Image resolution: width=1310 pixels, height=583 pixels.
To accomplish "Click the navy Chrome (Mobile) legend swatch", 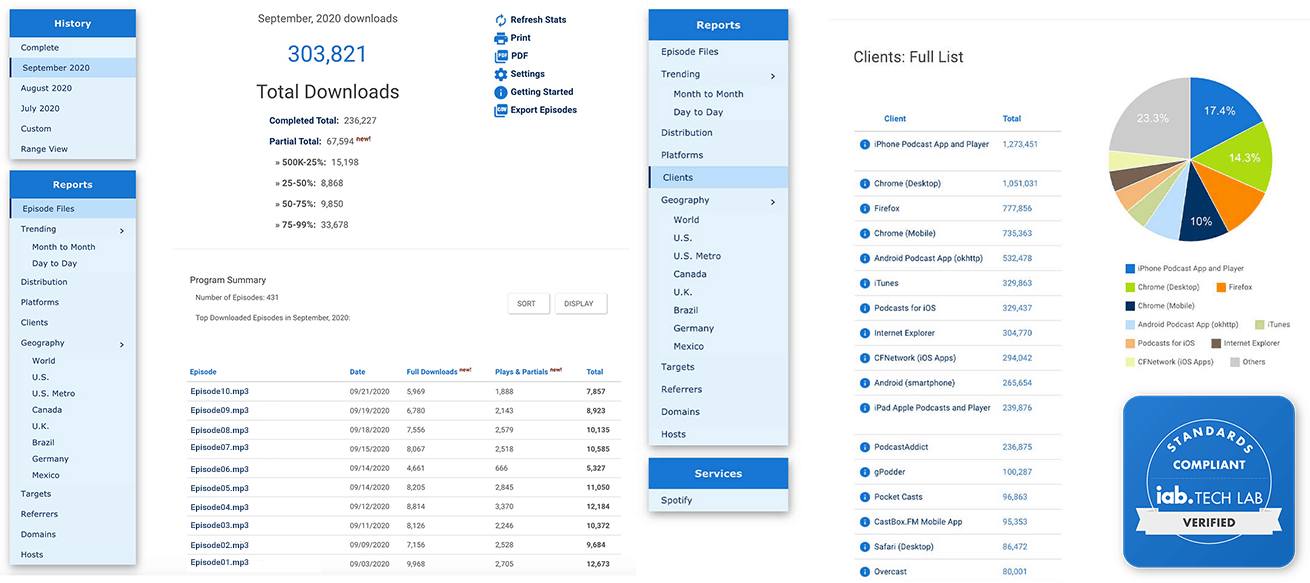I will click(1130, 306).
